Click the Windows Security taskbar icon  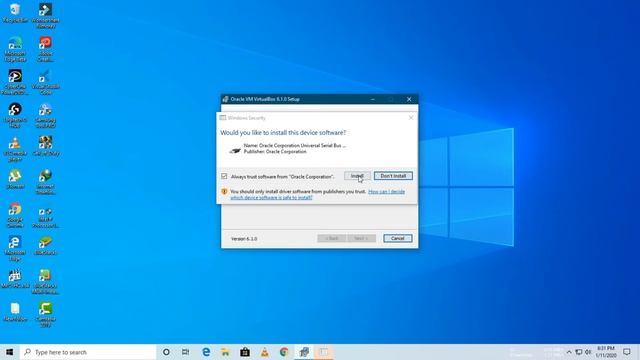click(324, 352)
